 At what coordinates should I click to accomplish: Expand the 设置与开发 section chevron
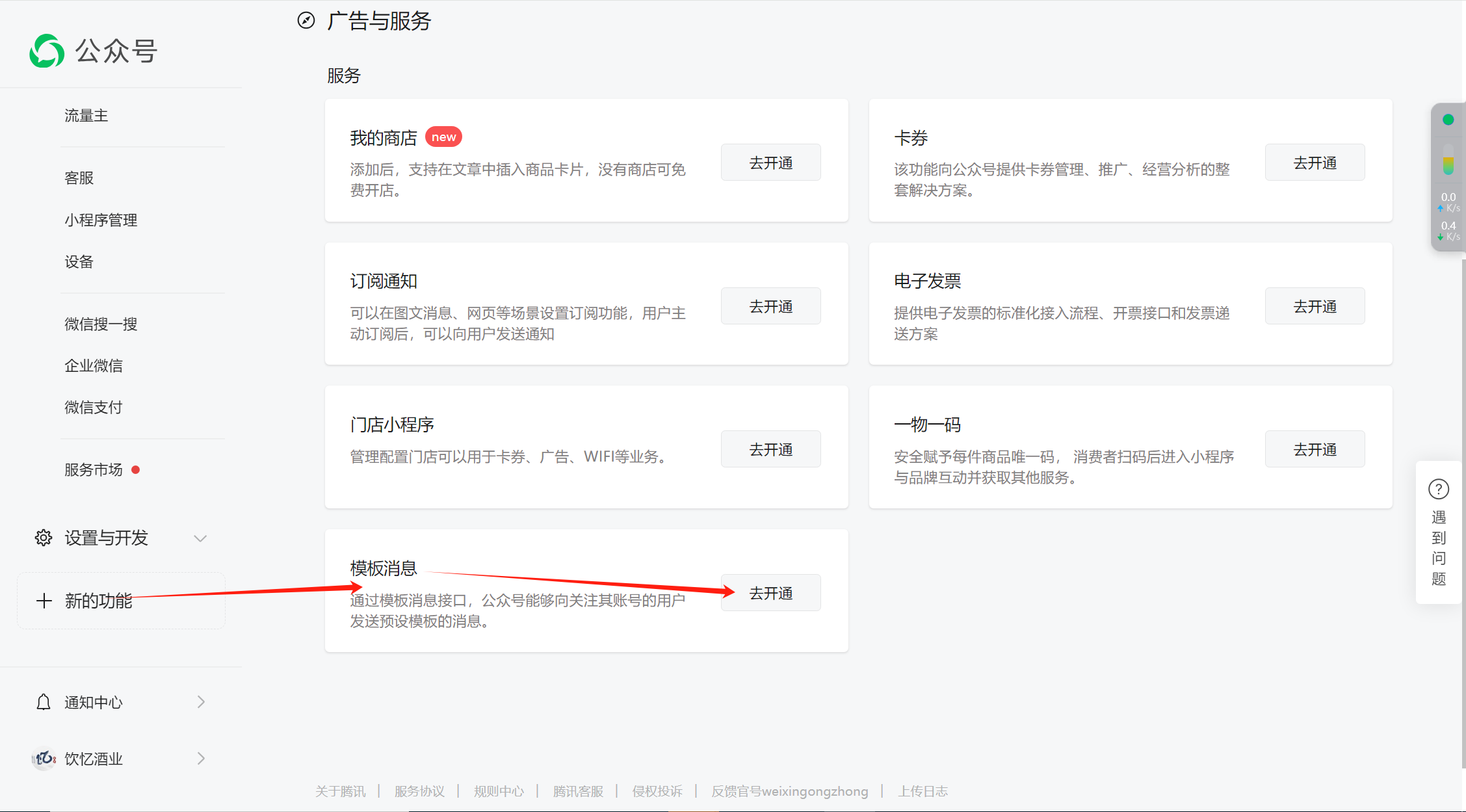tap(200, 538)
